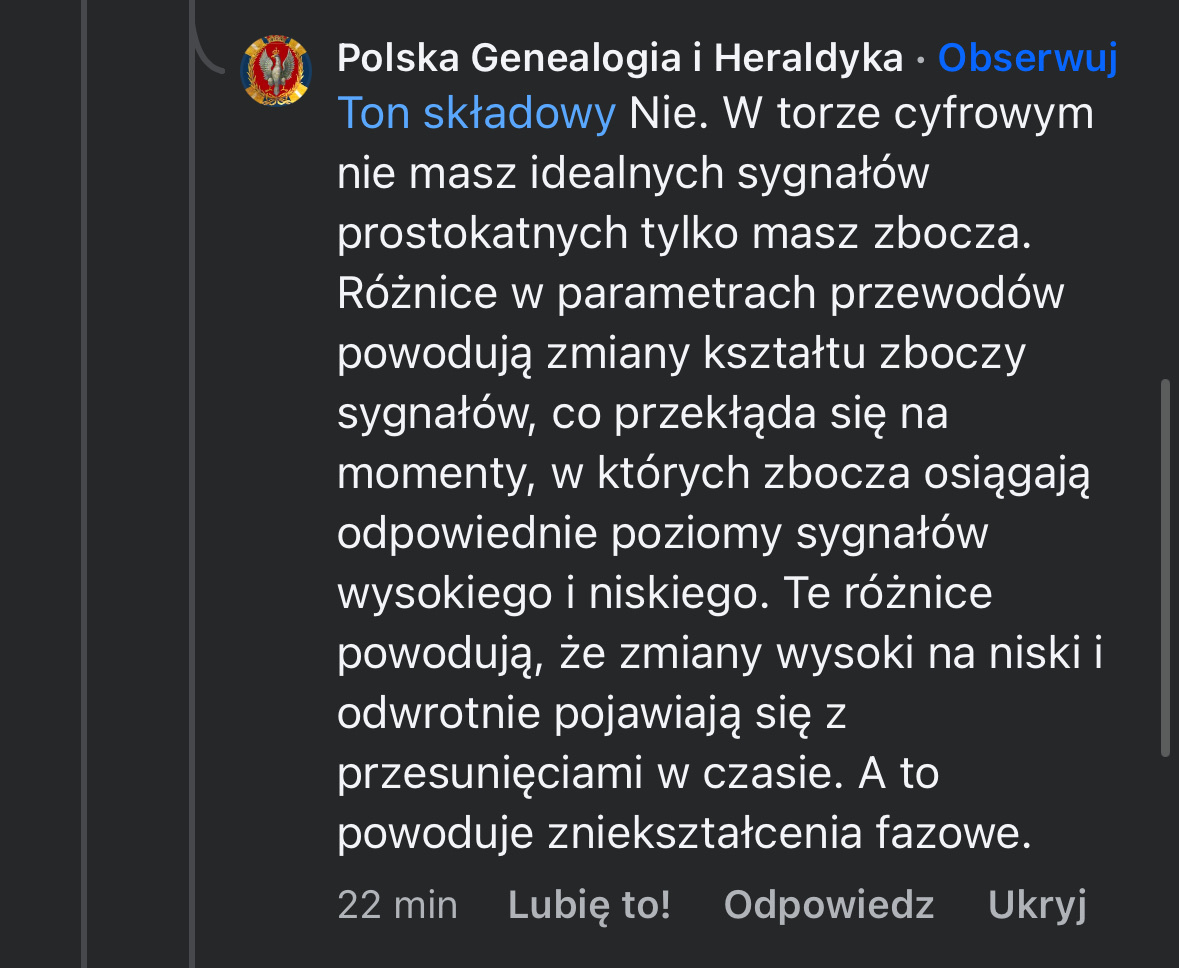Reply to the comment using Odpowiedz
The image size is (1179, 968).
[829, 905]
